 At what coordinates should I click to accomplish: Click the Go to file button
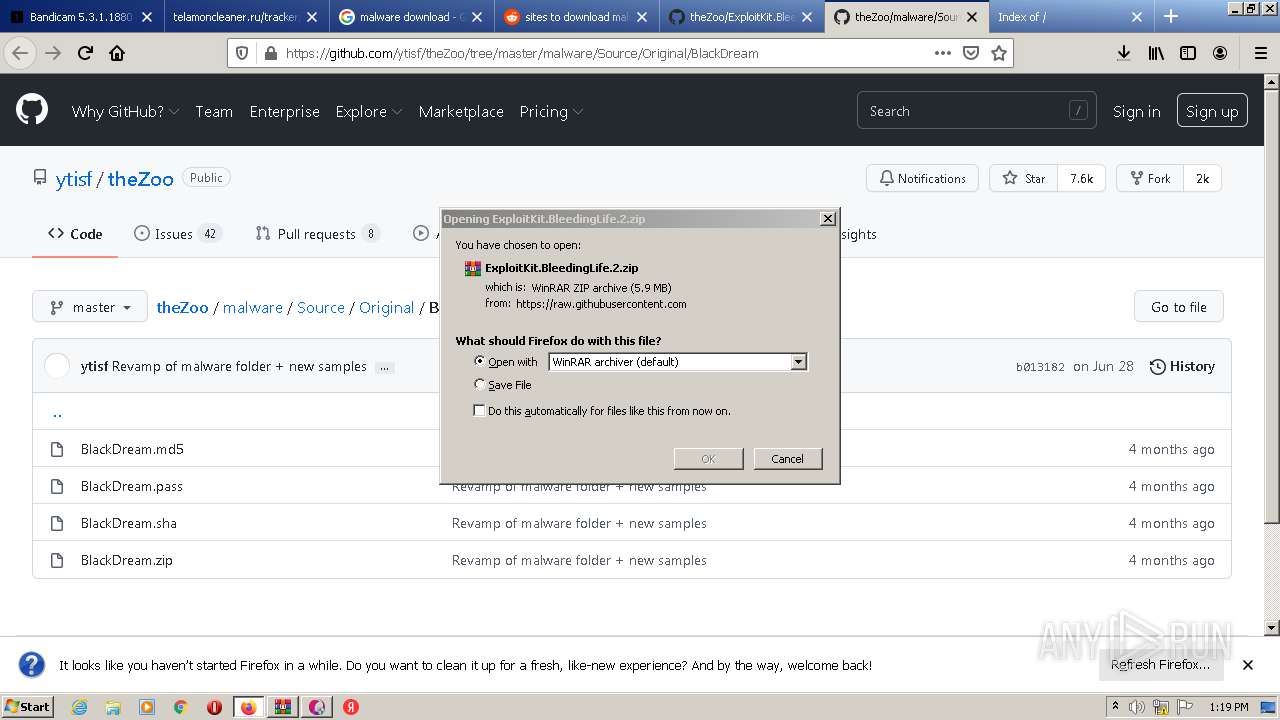[1179, 307]
